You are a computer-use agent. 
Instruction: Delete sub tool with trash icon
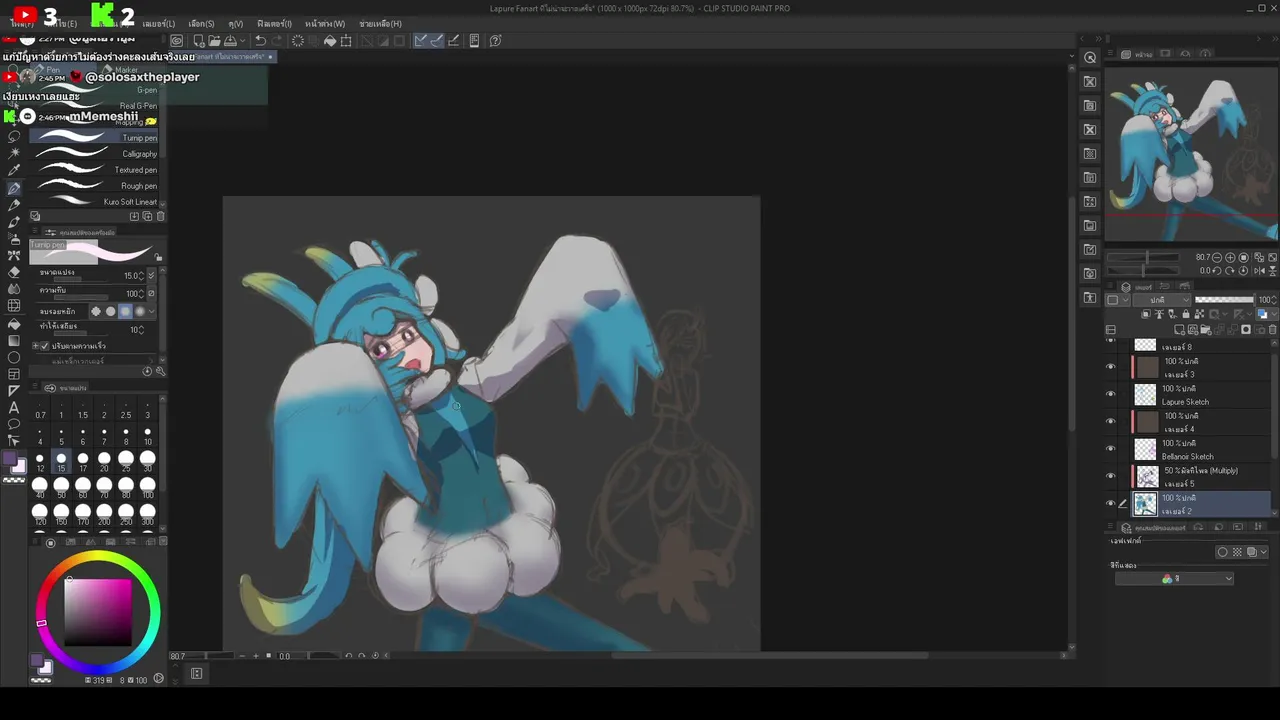(x=160, y=216)
